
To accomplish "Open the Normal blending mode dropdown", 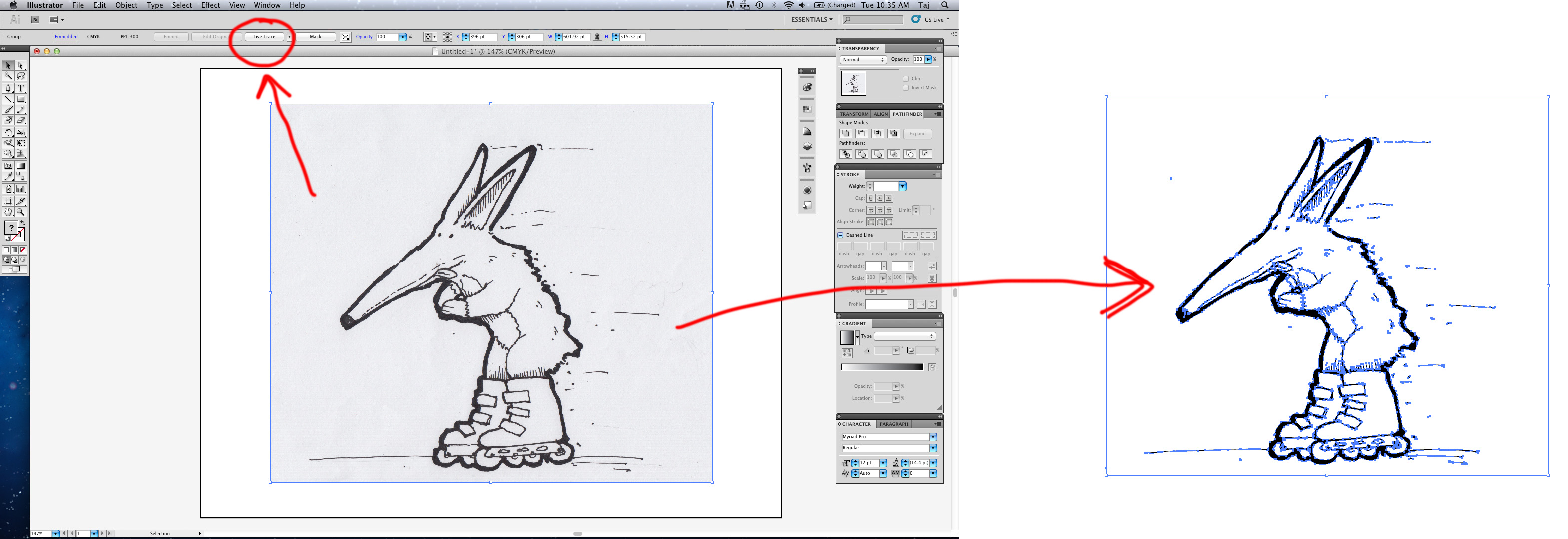I will 864,60.
